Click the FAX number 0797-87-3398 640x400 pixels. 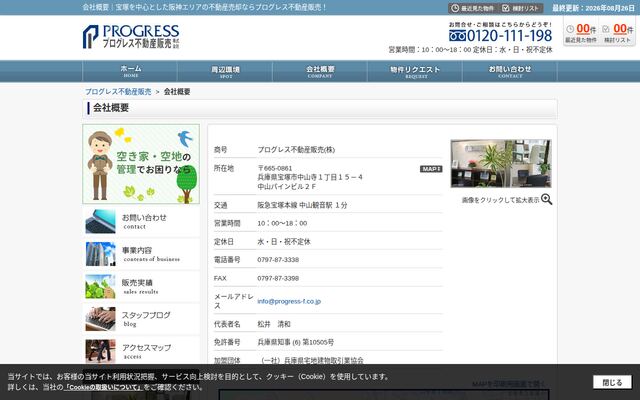(x=278, y=278)
